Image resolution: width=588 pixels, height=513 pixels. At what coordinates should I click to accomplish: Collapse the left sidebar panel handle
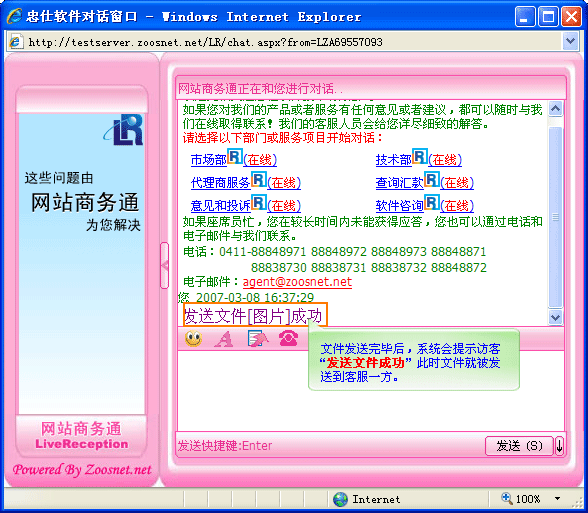coord(164,266)
